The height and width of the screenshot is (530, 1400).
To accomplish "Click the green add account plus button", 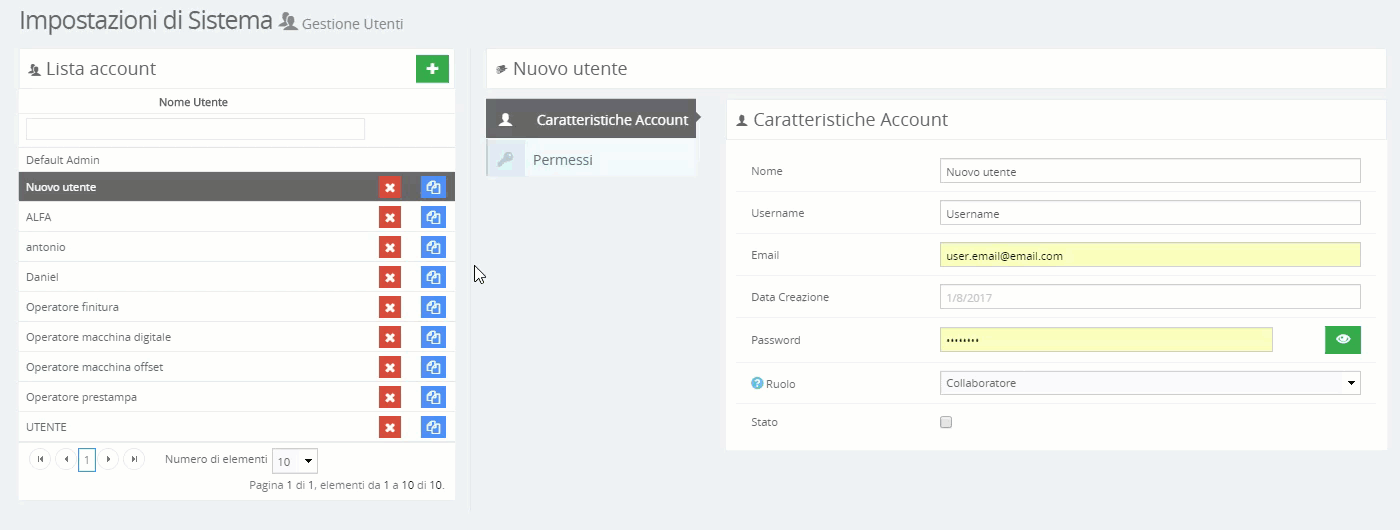I will (x=432, y=69).
